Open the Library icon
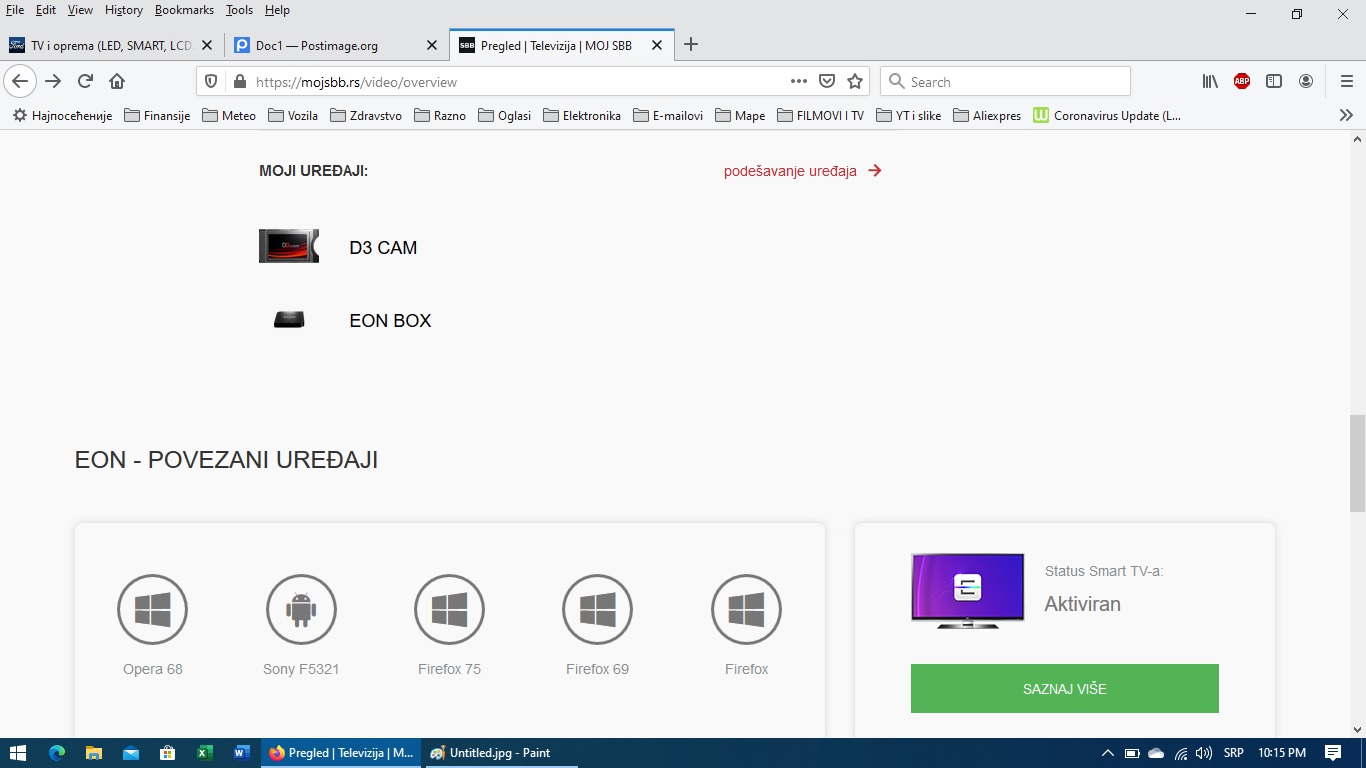Viewport: 1366px width, 768px height. 1210,81
